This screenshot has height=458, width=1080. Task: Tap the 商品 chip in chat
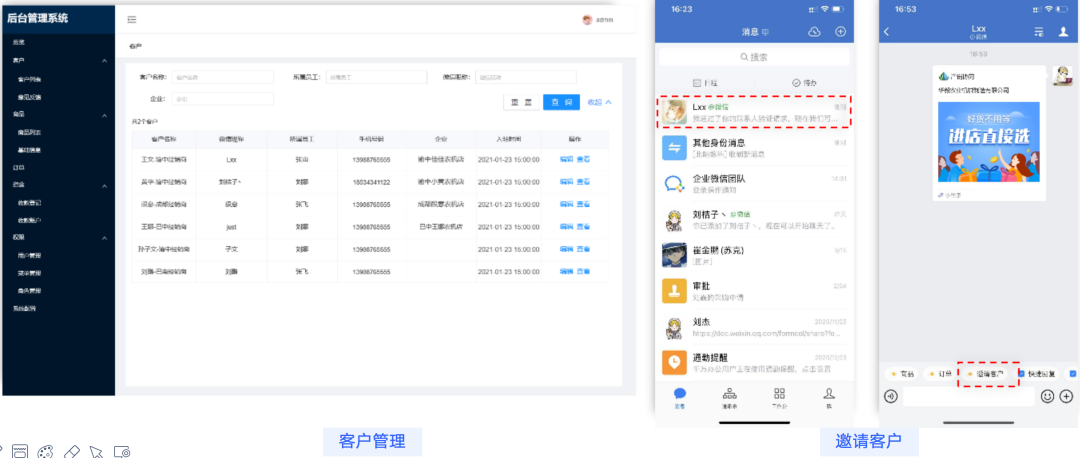click(x=903, y=374)
